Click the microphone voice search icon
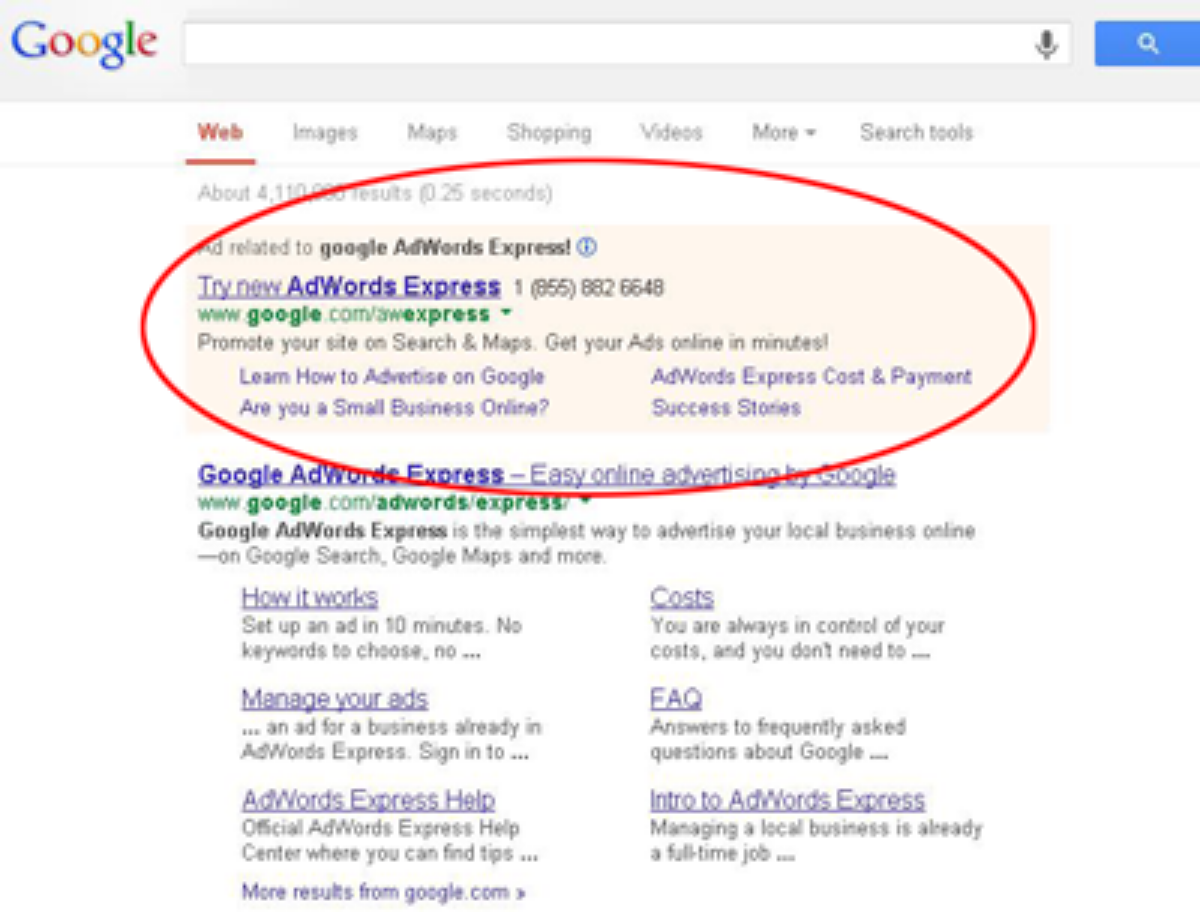1200x912 pixels. point(1046,45)
